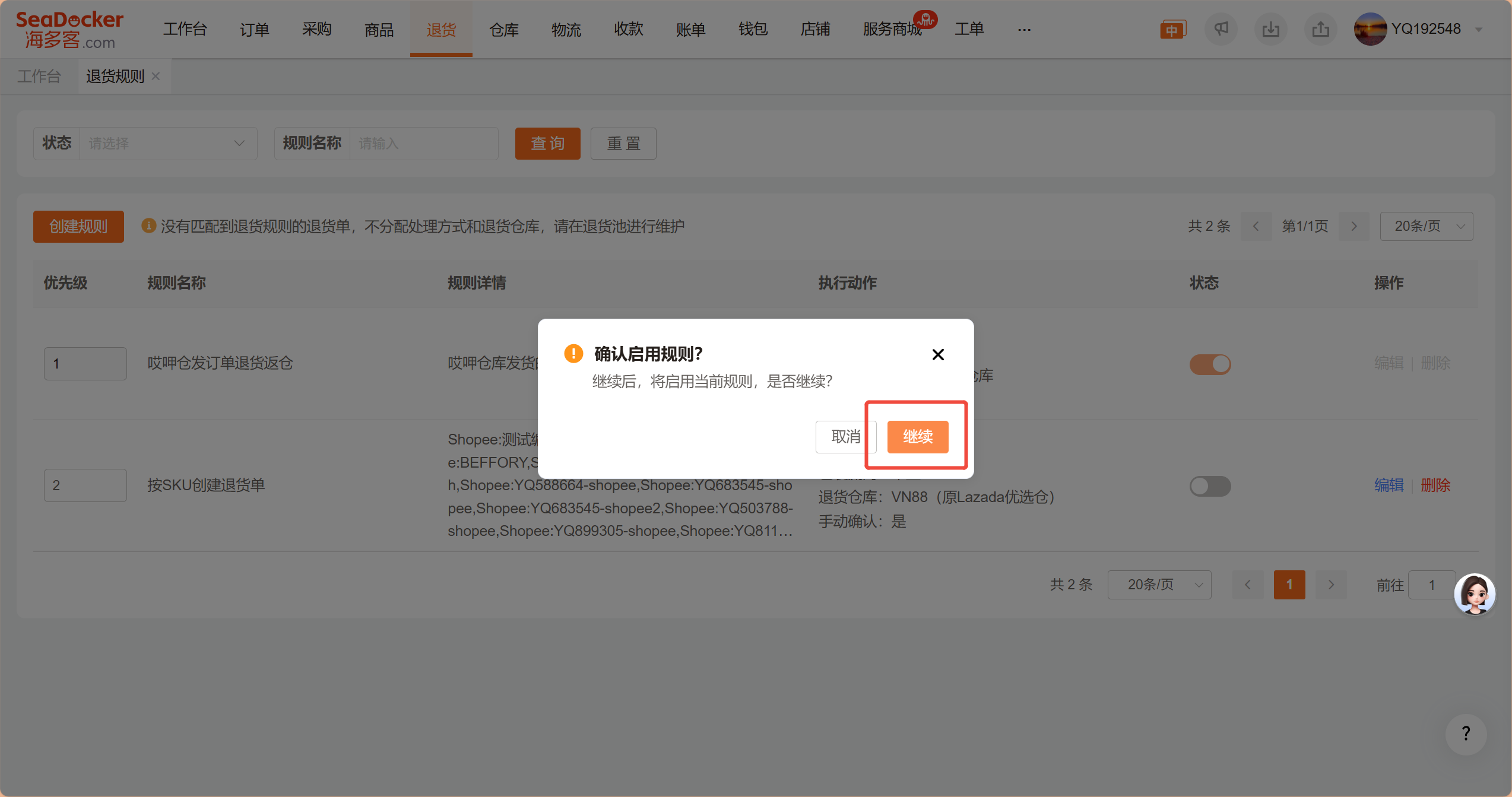Click the question mark help icon

click(x=1466, y=734)
